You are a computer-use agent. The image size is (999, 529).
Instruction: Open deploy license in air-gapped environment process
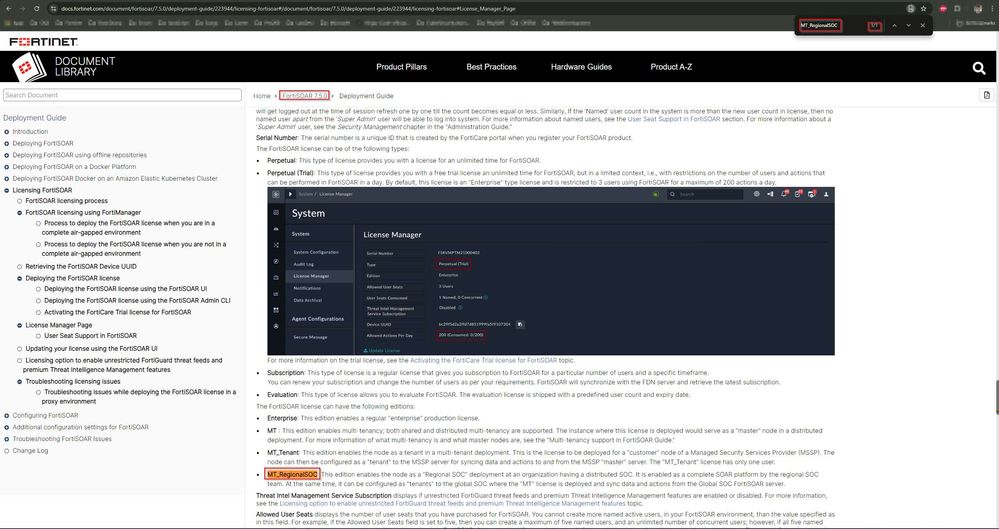[129, 228]
